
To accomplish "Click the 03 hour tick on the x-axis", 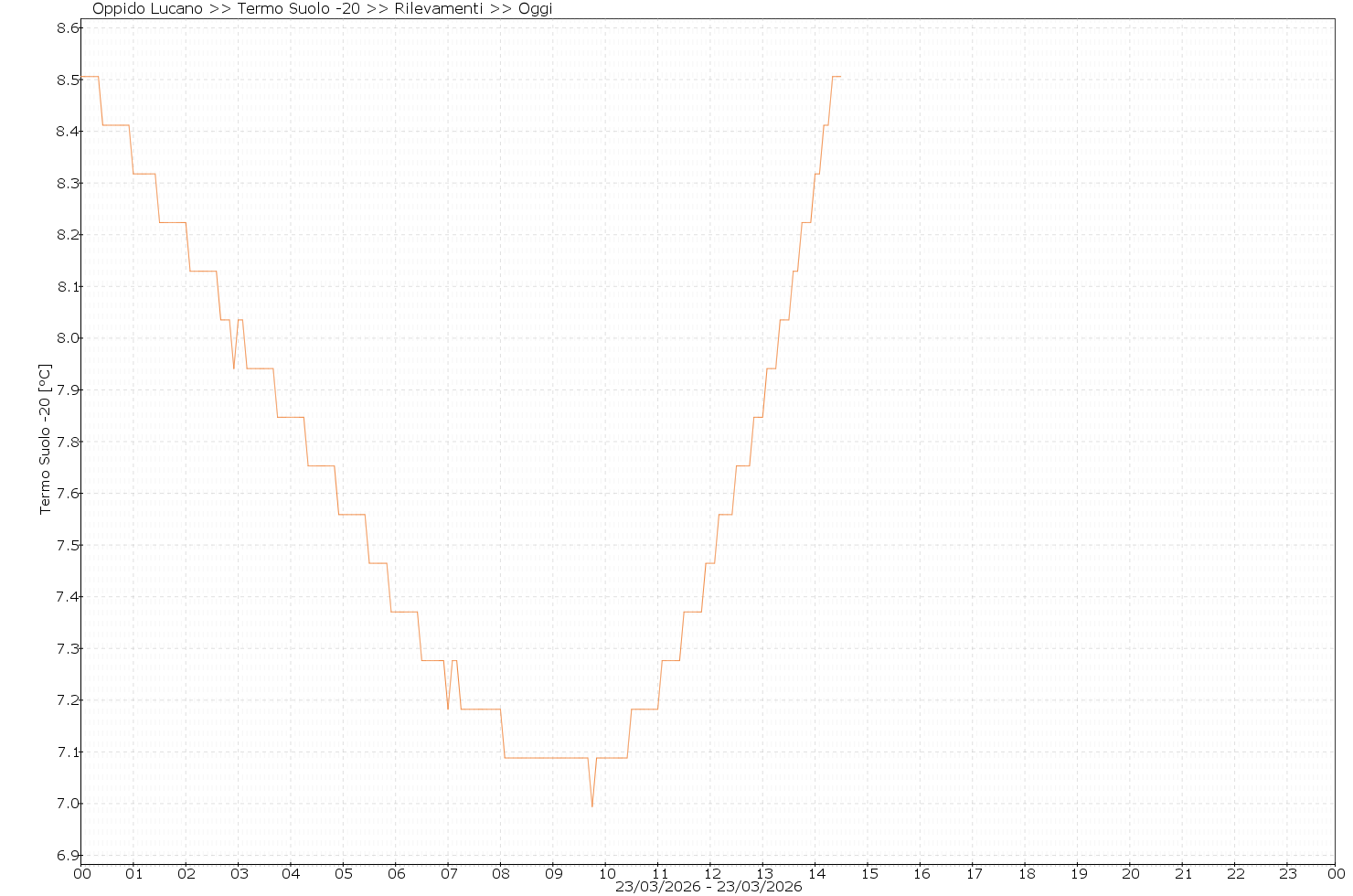I will click(239, 874).
